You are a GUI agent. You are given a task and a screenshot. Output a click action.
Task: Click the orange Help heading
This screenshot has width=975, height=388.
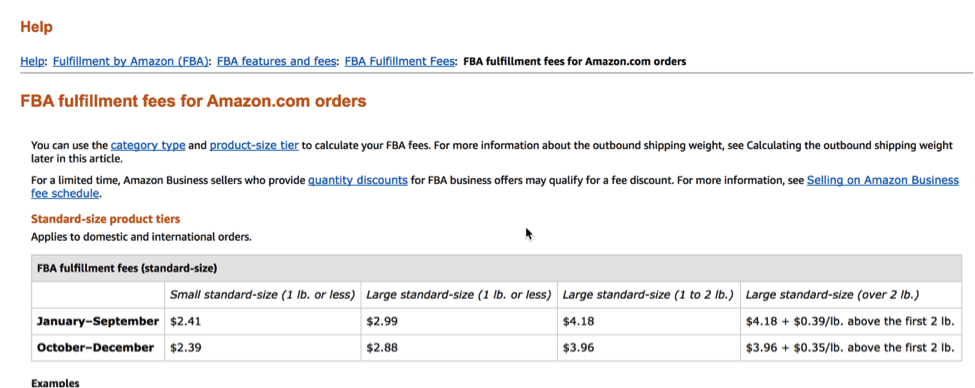point(36,27)
